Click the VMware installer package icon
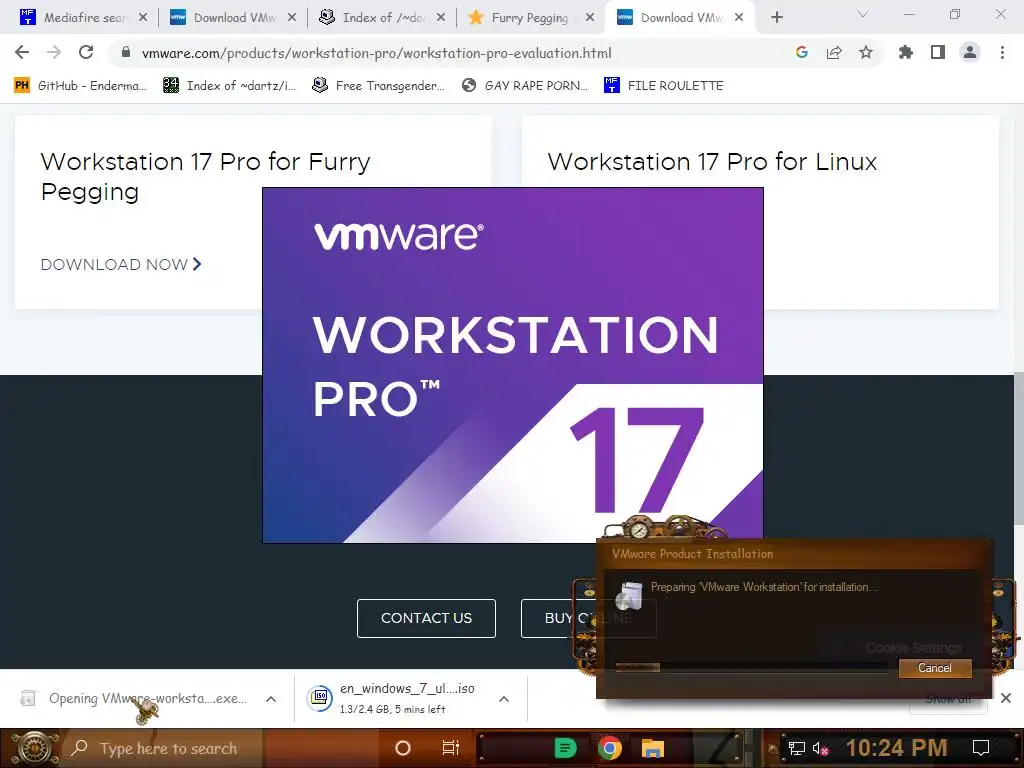1024x768 pixels. tap(630, 595)
